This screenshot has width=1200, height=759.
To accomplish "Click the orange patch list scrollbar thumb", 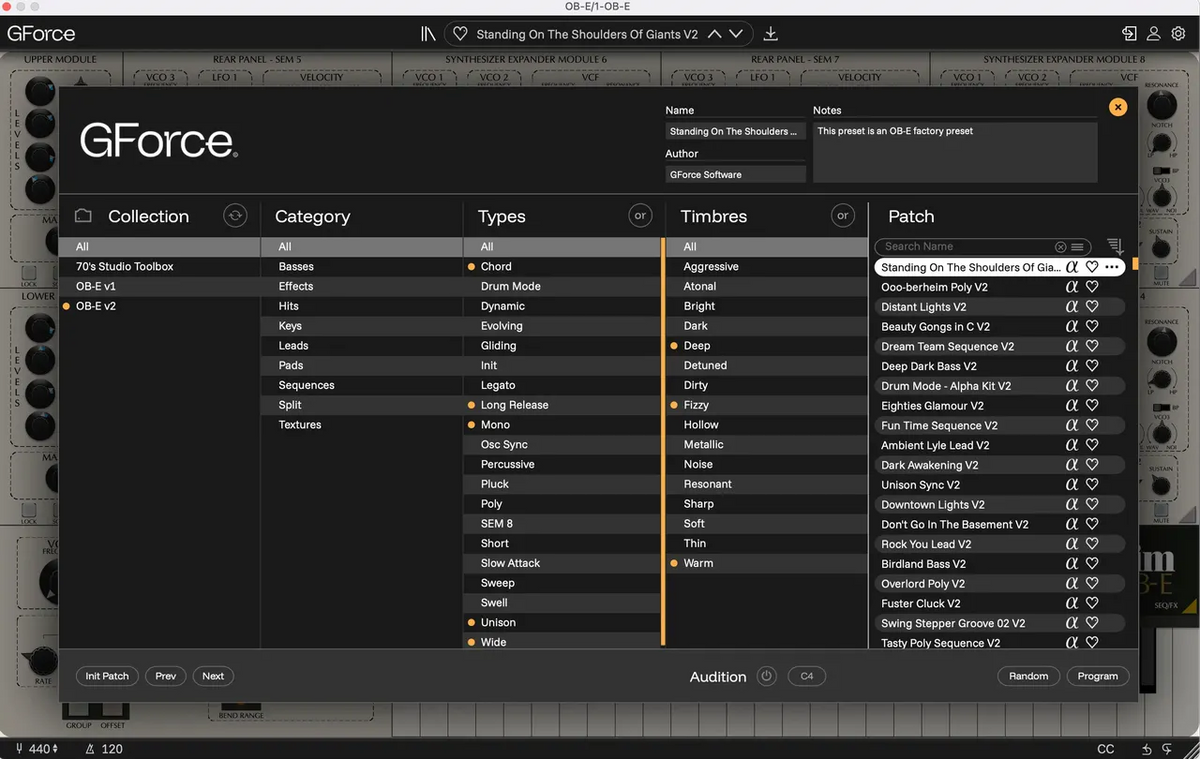I will tap(1135, 265).
